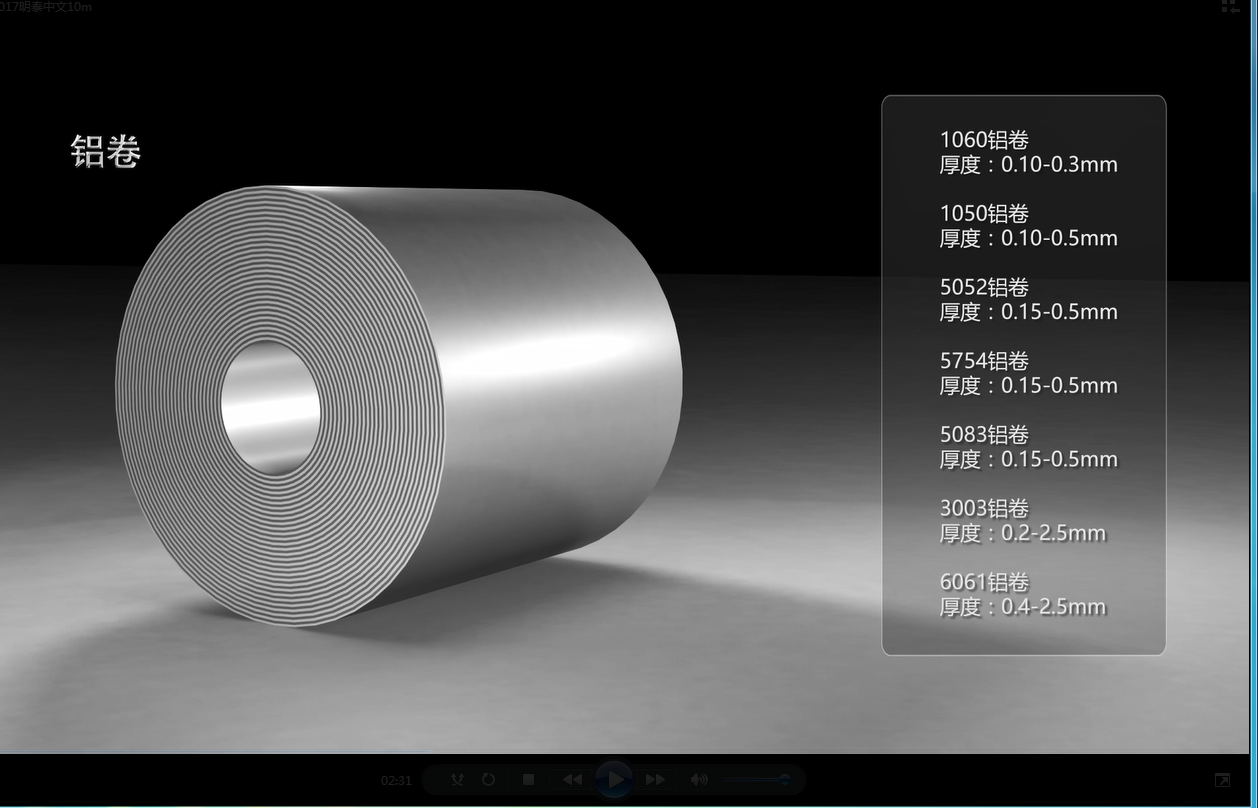The image size is (1258, 808).
Task: Click the video title at top left
Action: click(46, 7)
